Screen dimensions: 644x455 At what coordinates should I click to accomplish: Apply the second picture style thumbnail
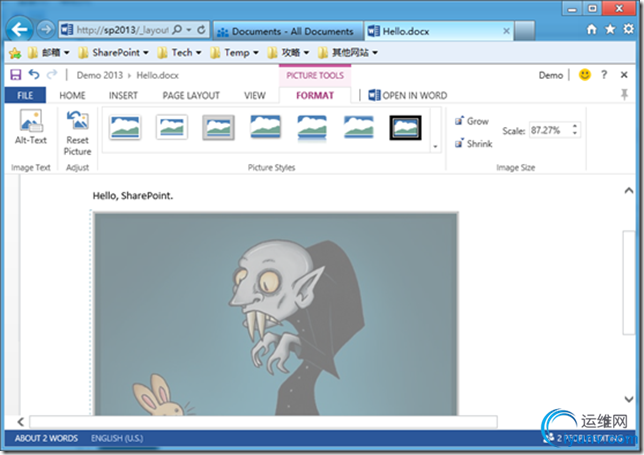(x=172, y=127)
